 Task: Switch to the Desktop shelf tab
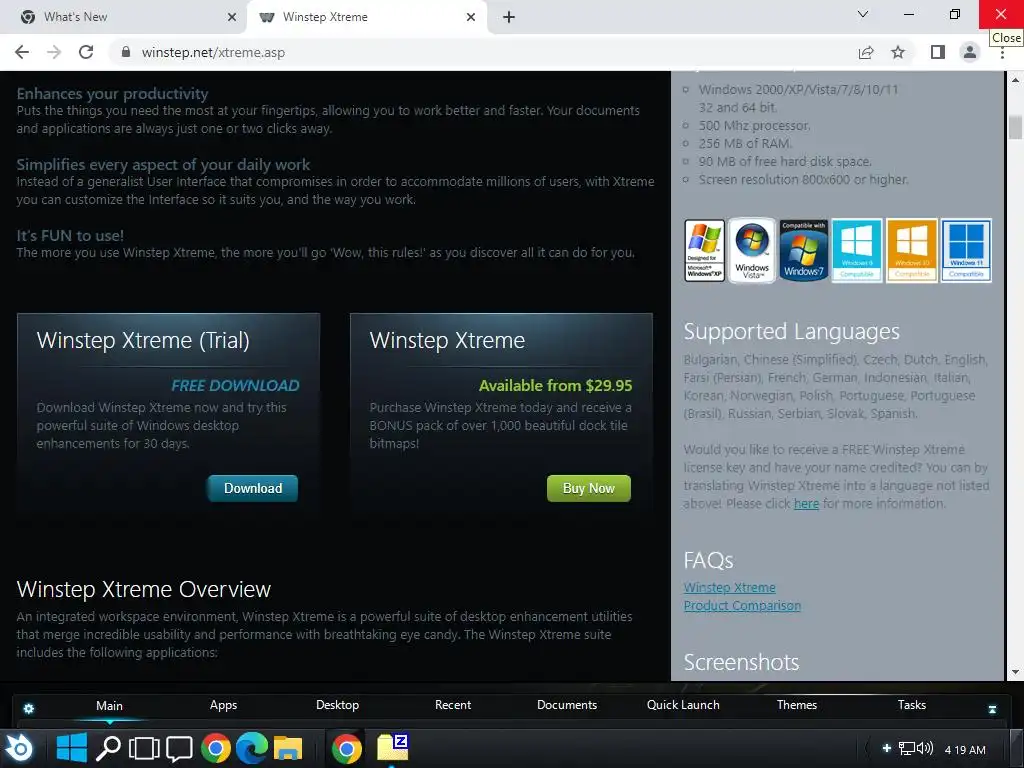tap(338, 705)
